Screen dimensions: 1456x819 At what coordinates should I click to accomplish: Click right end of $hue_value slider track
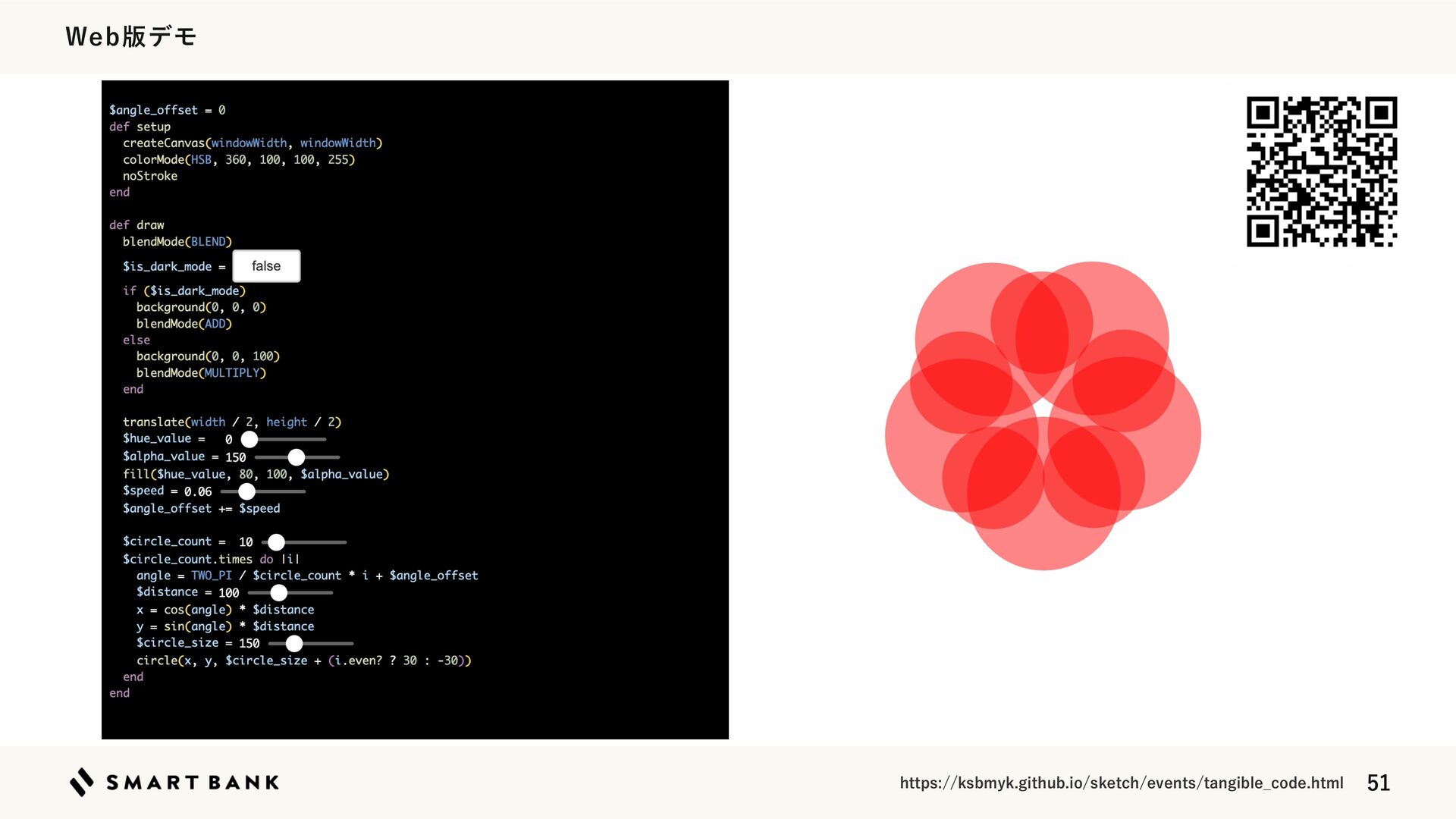pos(323,439)
